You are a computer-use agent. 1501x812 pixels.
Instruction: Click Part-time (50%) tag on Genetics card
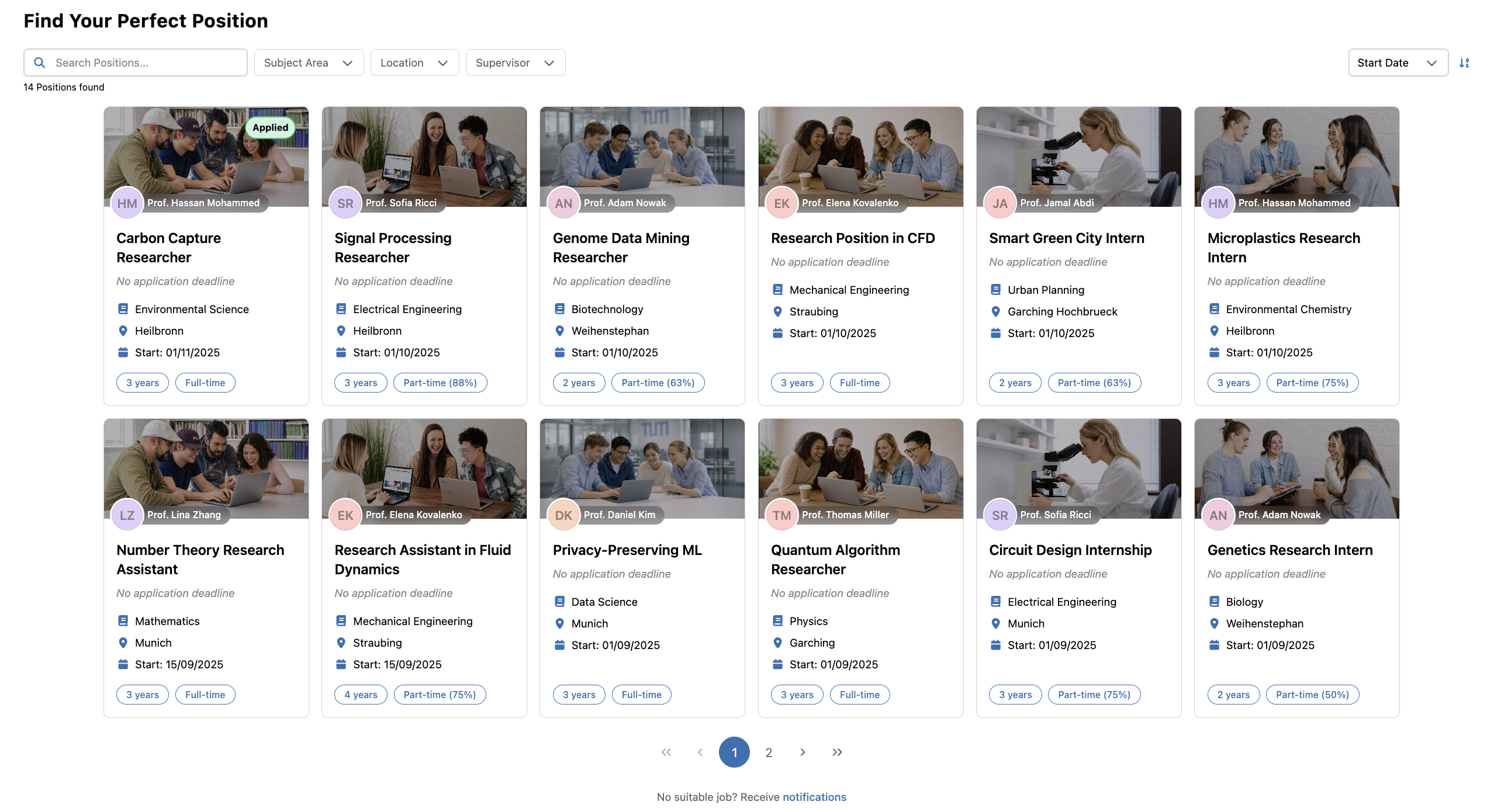pos(1312,695)
